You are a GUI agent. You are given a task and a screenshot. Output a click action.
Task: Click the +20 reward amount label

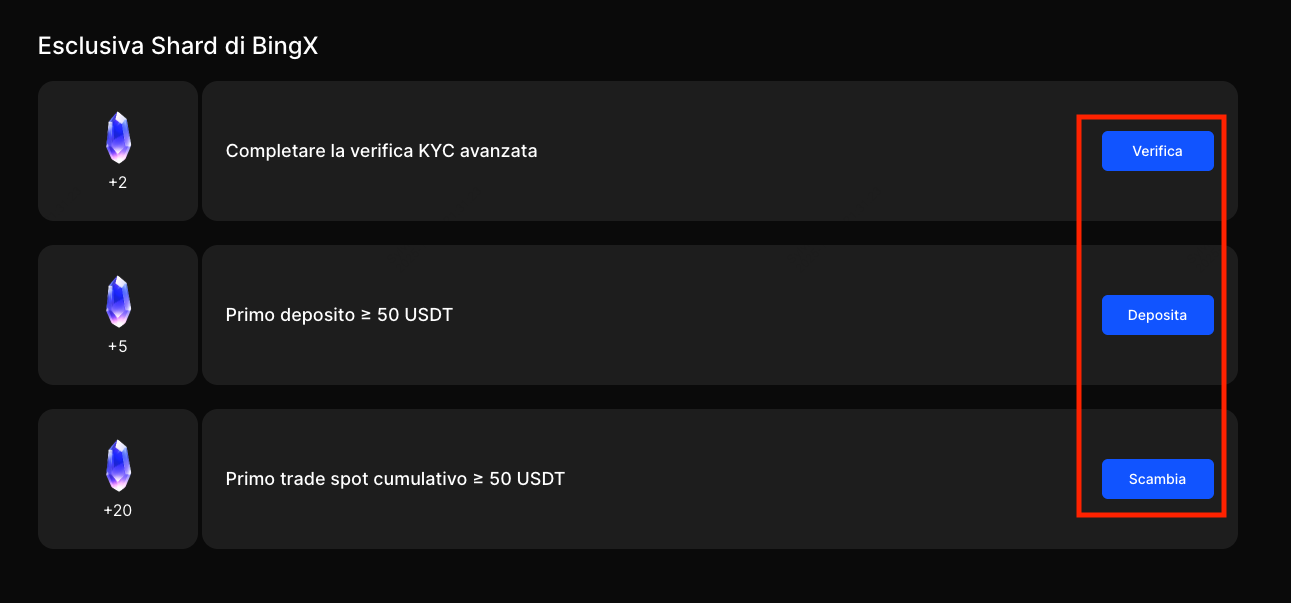(x=118, y=511)
